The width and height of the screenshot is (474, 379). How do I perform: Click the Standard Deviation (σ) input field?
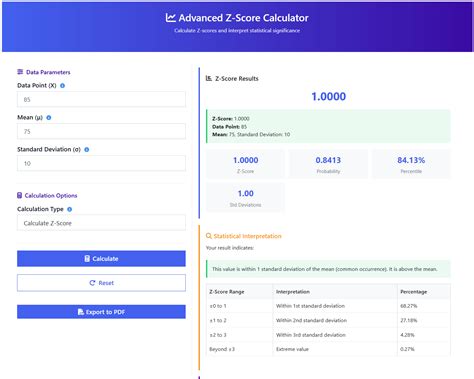pyautogui.click(x=101, y=163)
